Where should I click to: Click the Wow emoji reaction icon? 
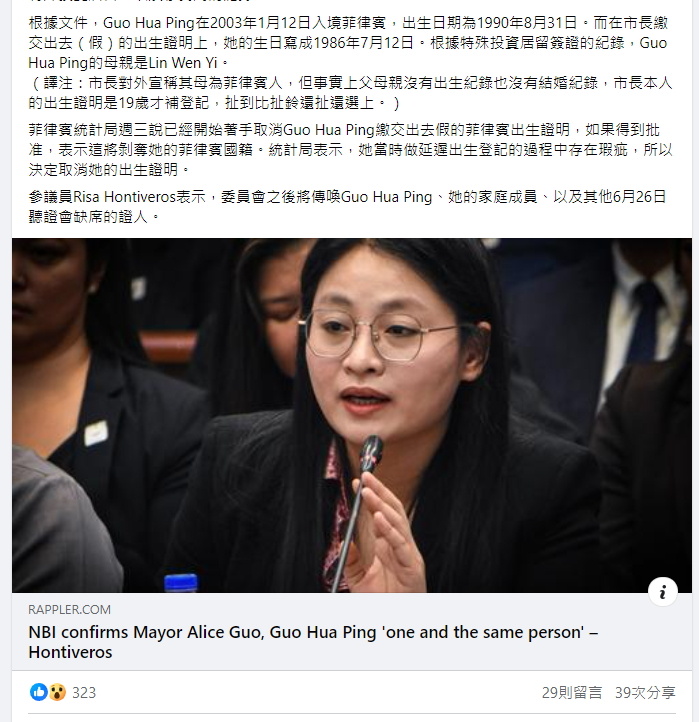57,692
